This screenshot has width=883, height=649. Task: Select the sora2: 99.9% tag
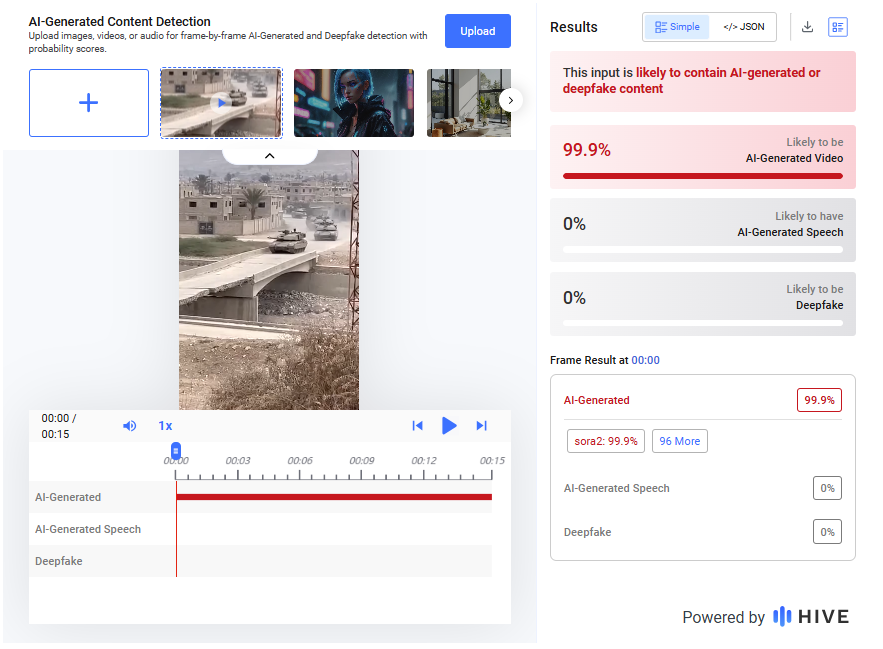click(605, 441)
